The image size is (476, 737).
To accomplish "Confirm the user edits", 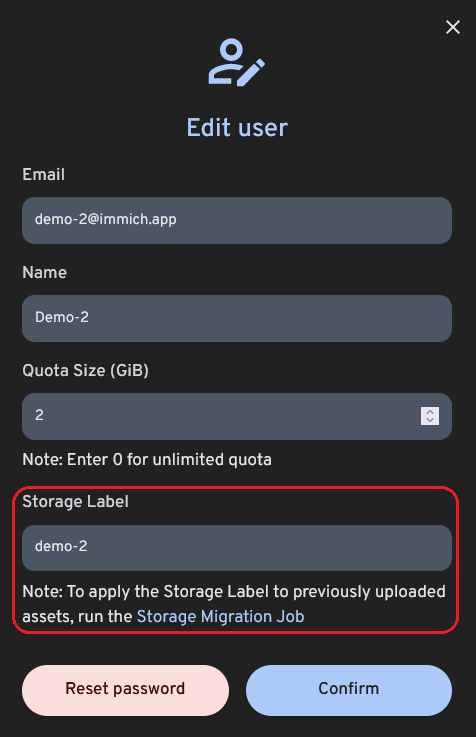I will pos(349,690).
